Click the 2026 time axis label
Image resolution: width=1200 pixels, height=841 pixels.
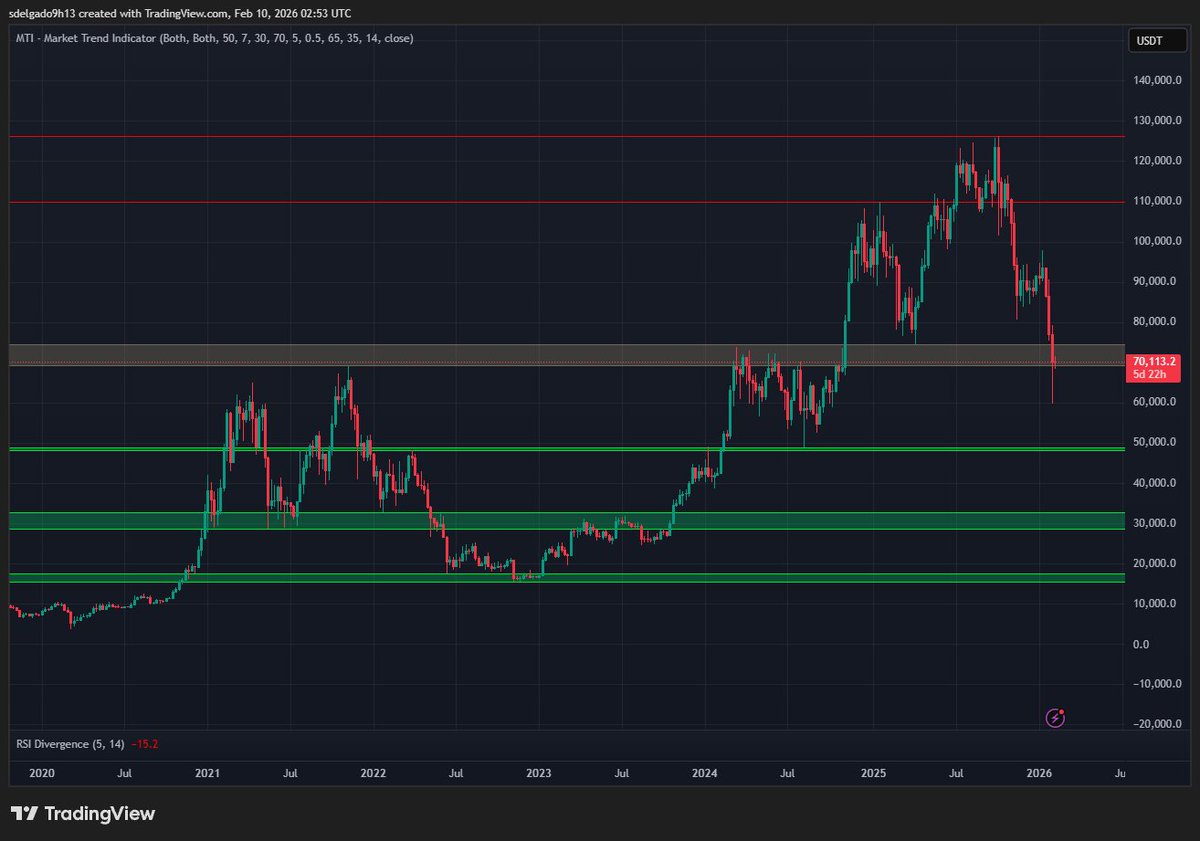coord(1039,773)
